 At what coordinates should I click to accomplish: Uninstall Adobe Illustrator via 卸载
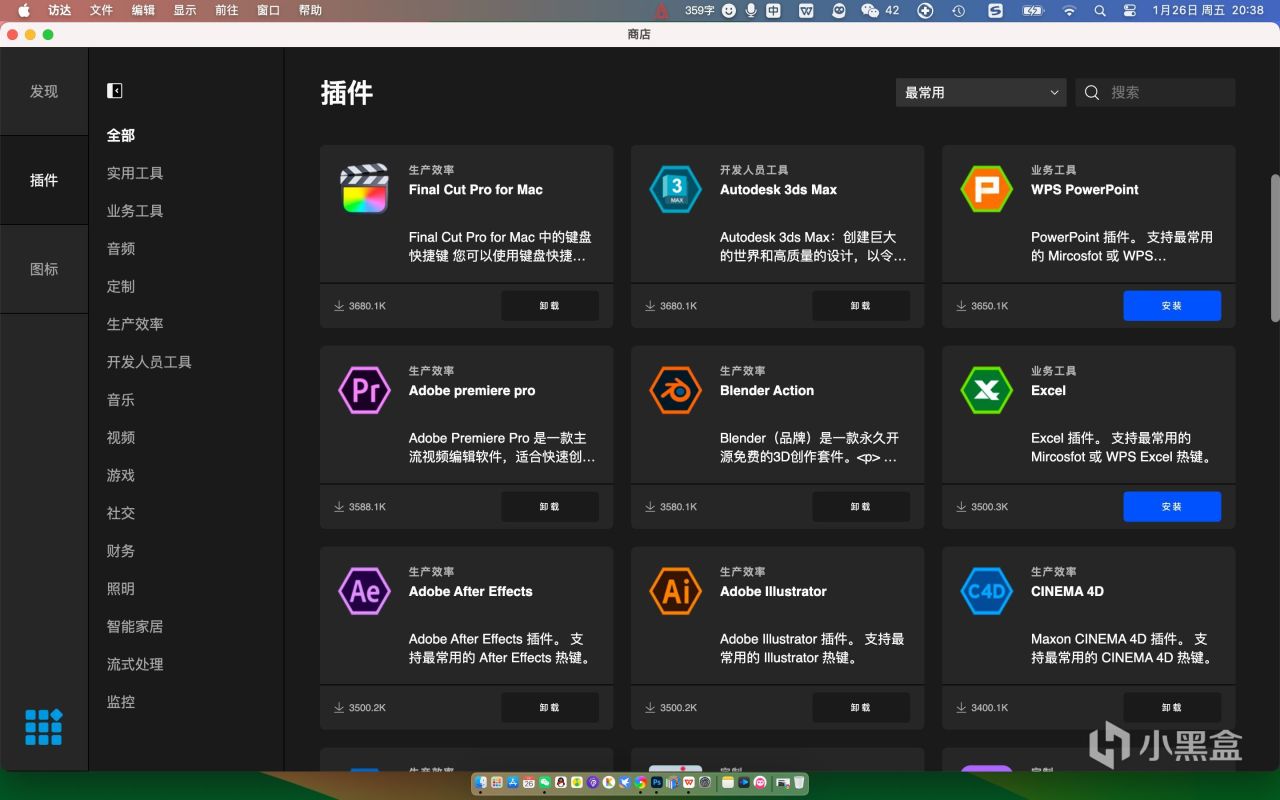[861, 708]
